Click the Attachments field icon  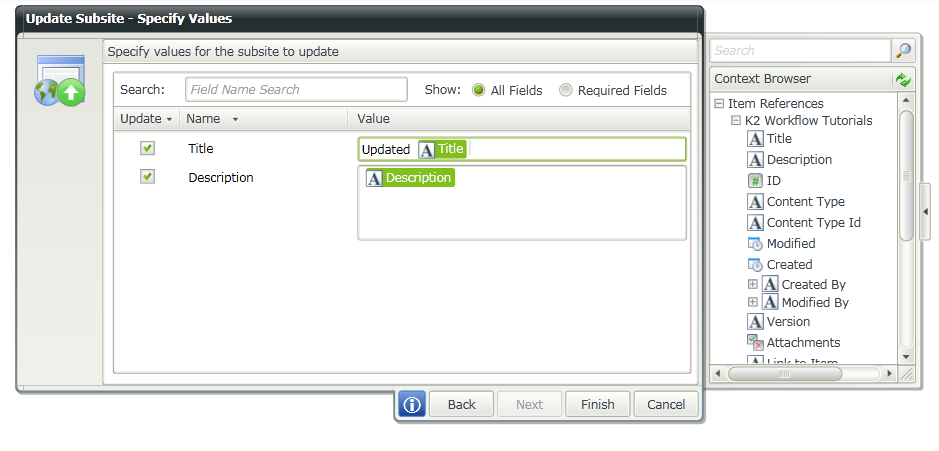coord(756,343)
